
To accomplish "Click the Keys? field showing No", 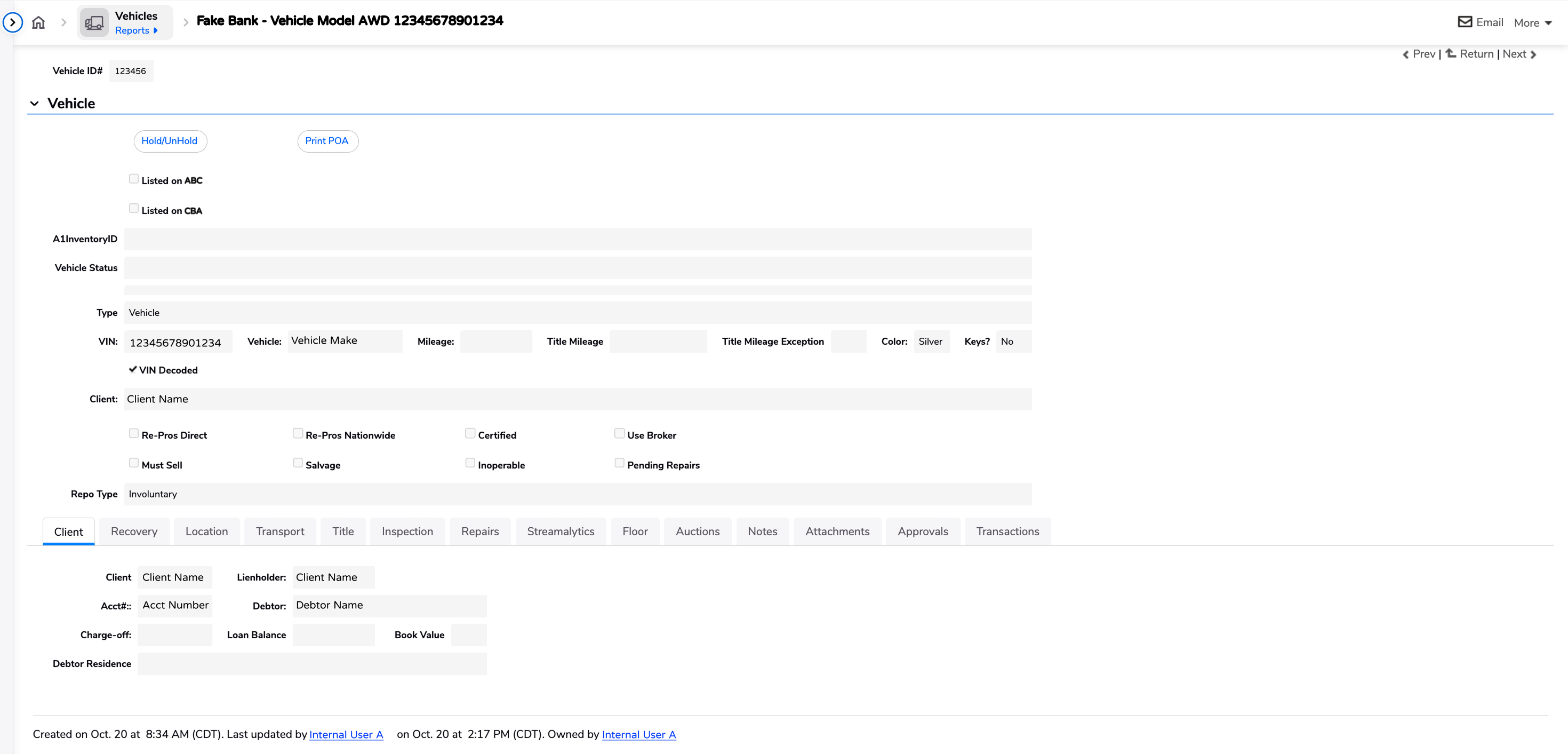I will (1013, 341).
